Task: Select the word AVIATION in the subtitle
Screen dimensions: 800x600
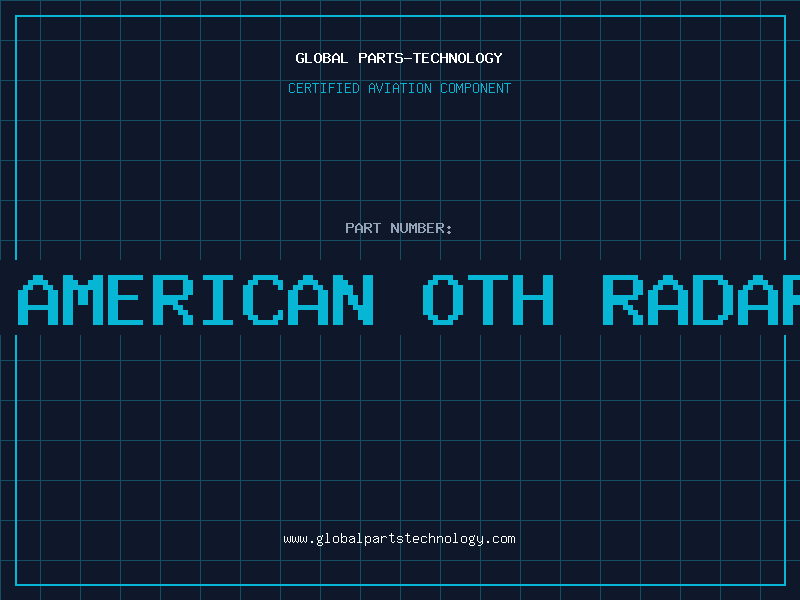Action: 400,89
